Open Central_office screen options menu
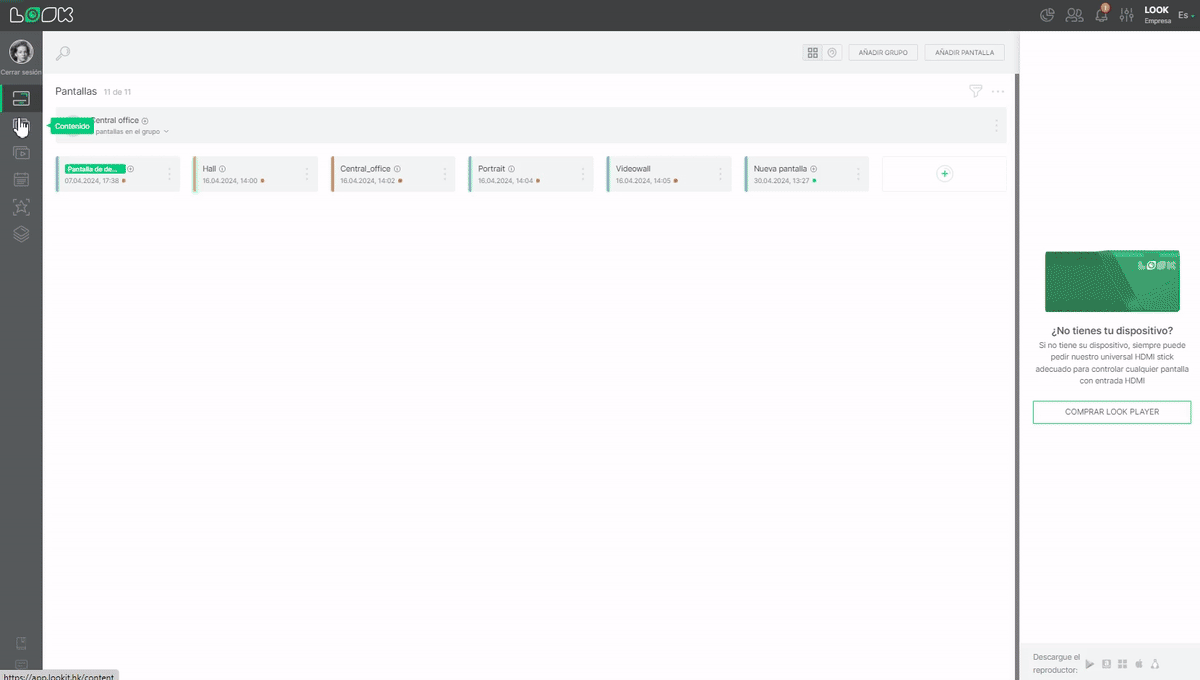Image resolution: width=1200 pixels, height=680 pixels. click(x=445, y=174)
